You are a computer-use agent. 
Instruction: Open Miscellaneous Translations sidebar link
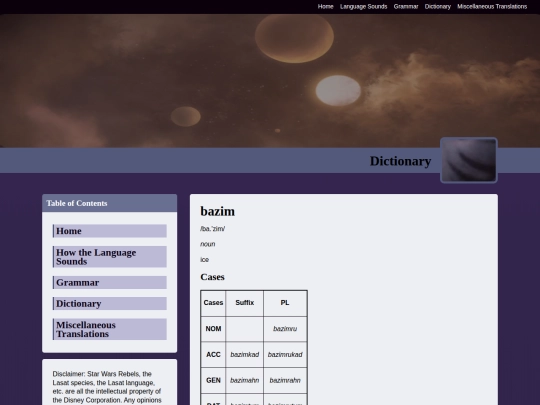tap(110, 330)
